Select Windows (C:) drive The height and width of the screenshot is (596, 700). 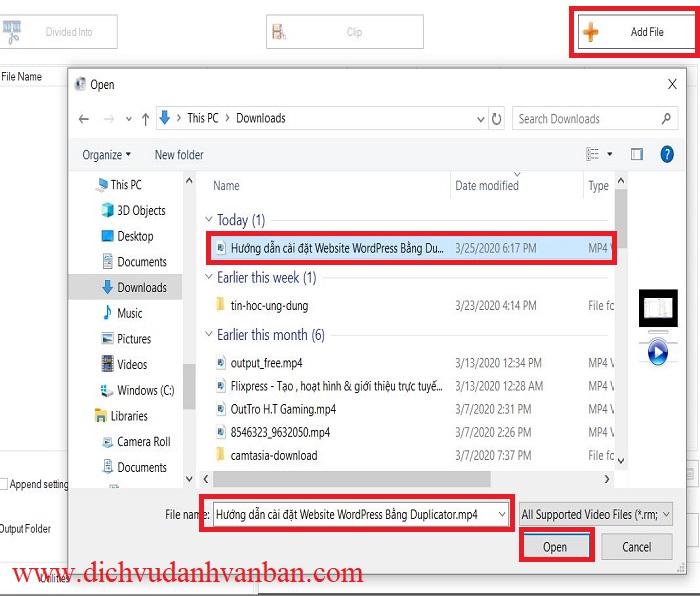point(146,390)
